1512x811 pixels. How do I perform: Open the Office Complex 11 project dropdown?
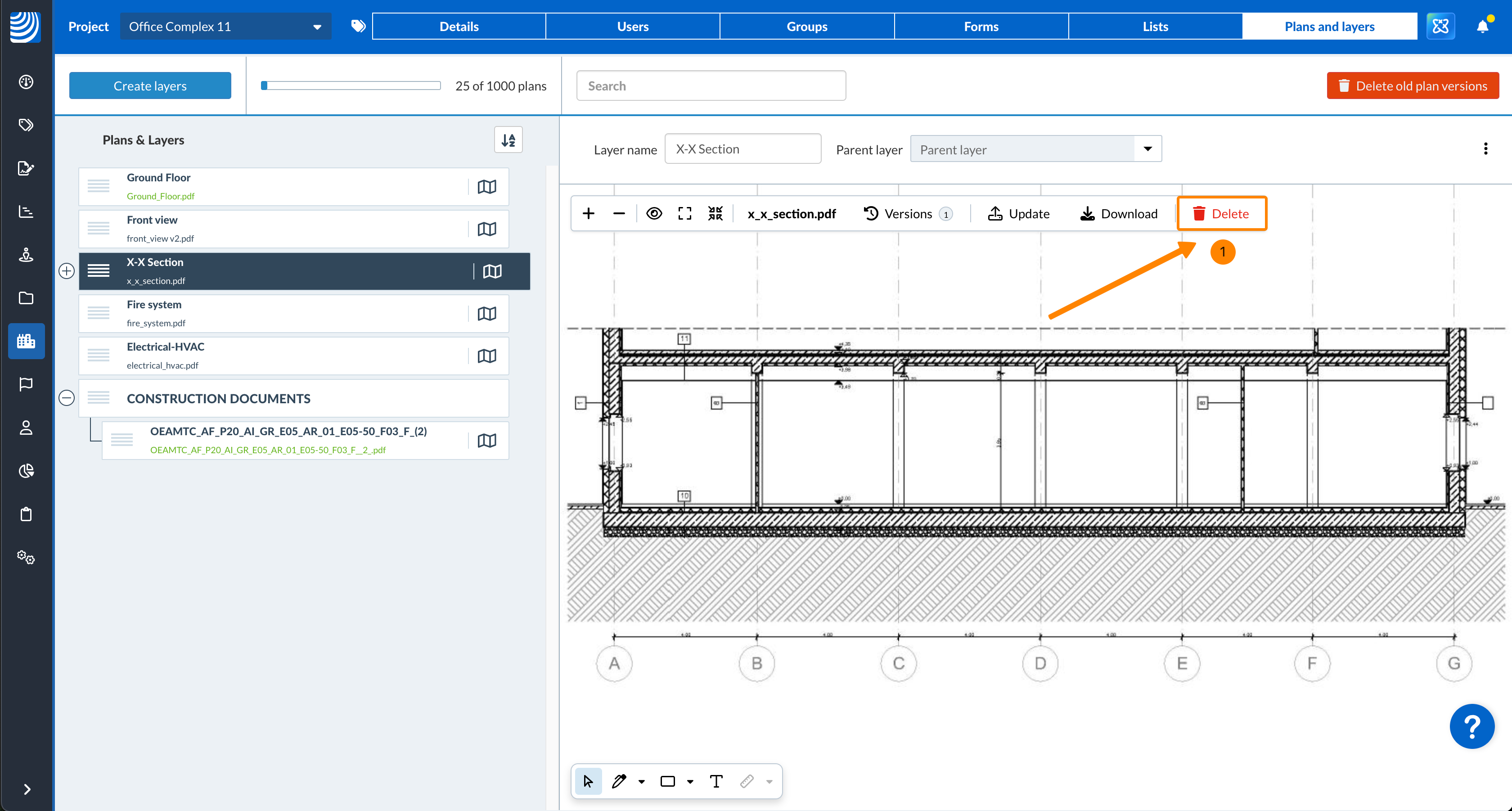(225, 27)
